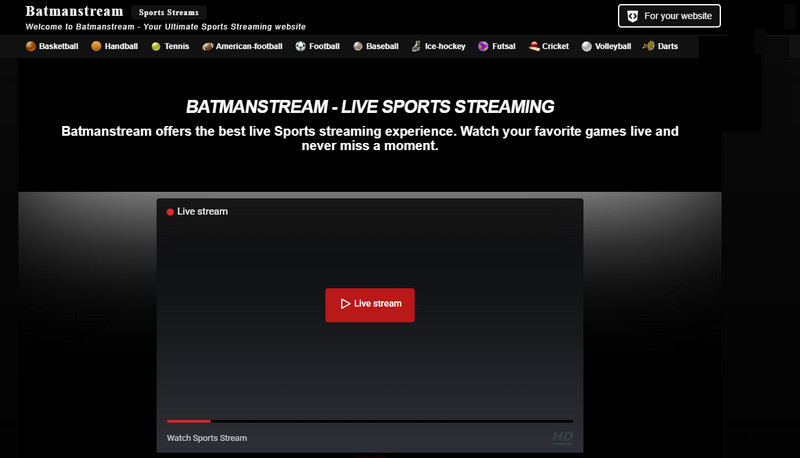Click the video progress bar
This screenshot has width=800, height=458.
coord(370,421)
